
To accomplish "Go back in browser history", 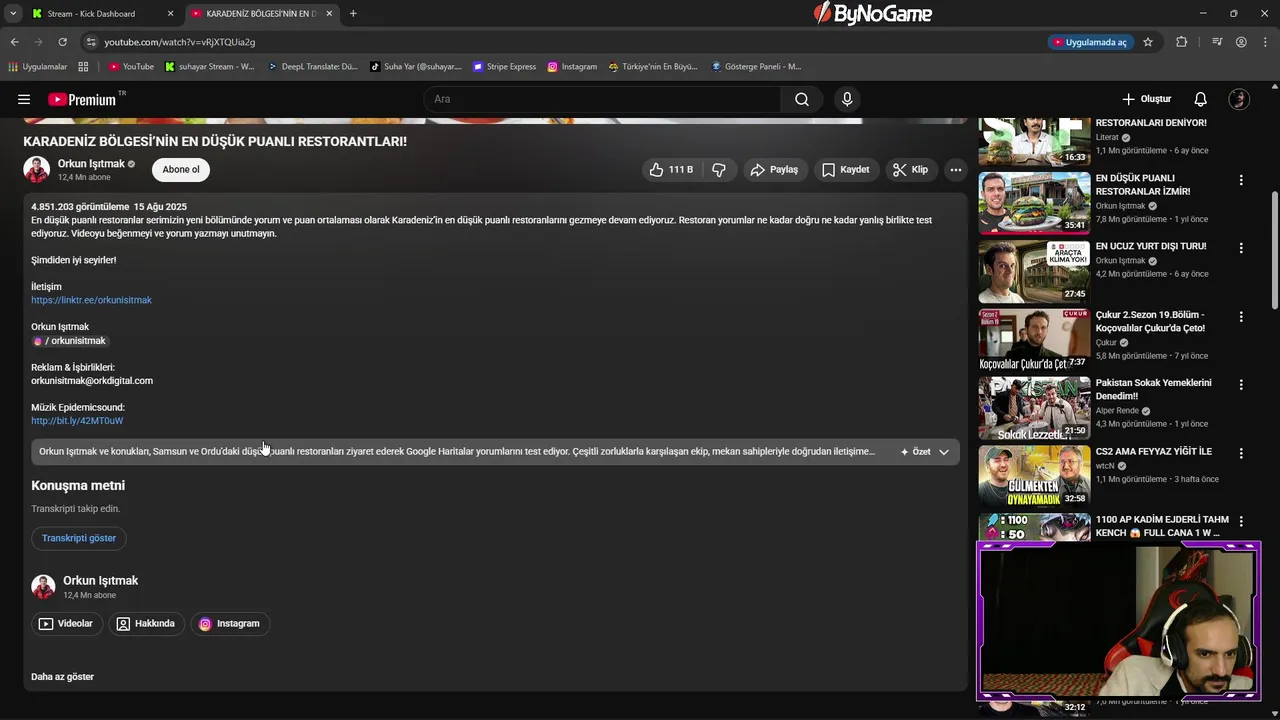I will (x=14, y=42).
